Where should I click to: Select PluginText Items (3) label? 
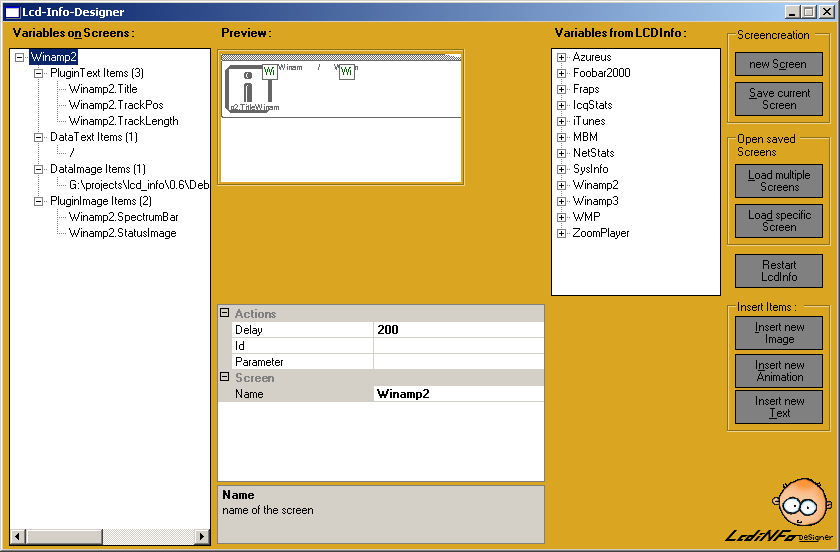97,73
